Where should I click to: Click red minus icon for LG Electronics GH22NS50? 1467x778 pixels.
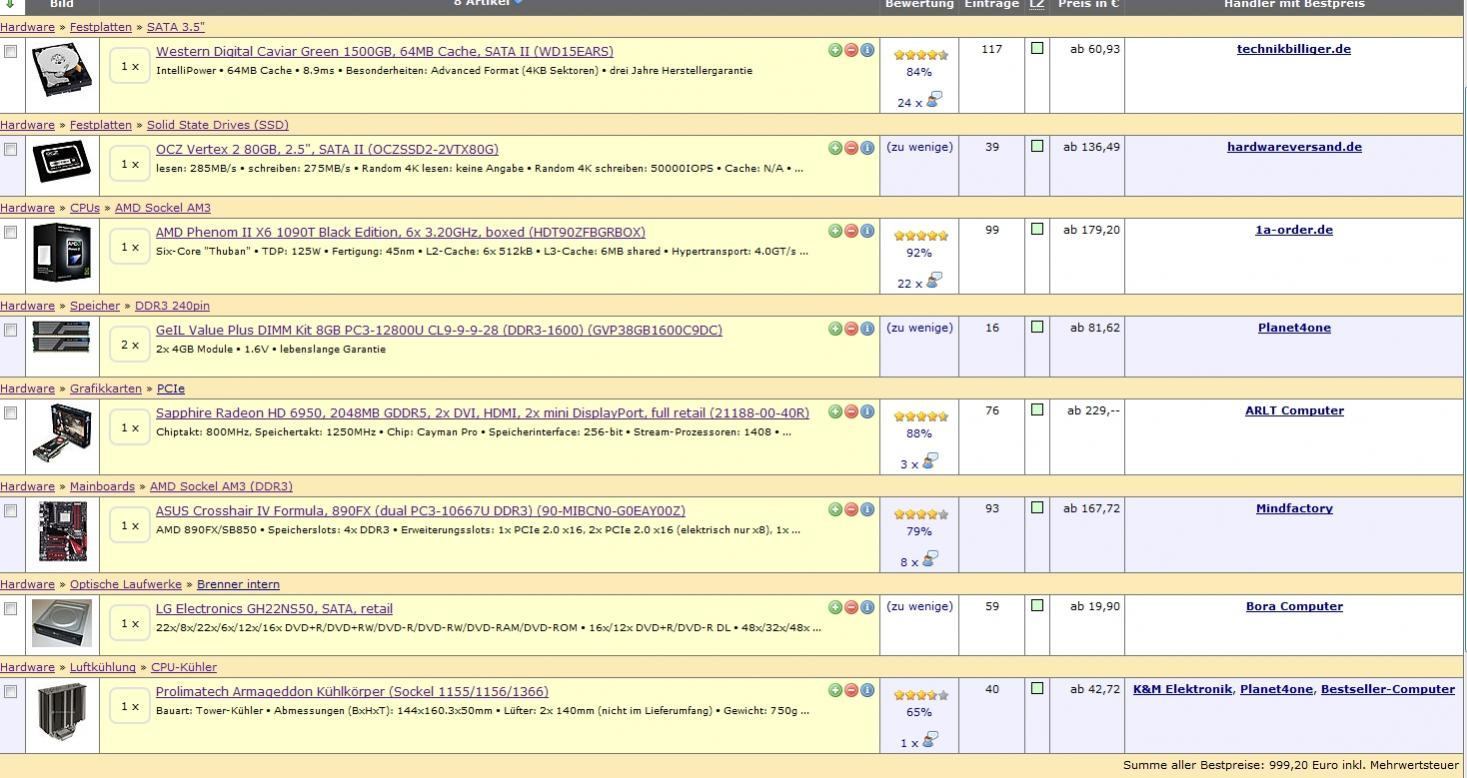click(x=851, y=607)
